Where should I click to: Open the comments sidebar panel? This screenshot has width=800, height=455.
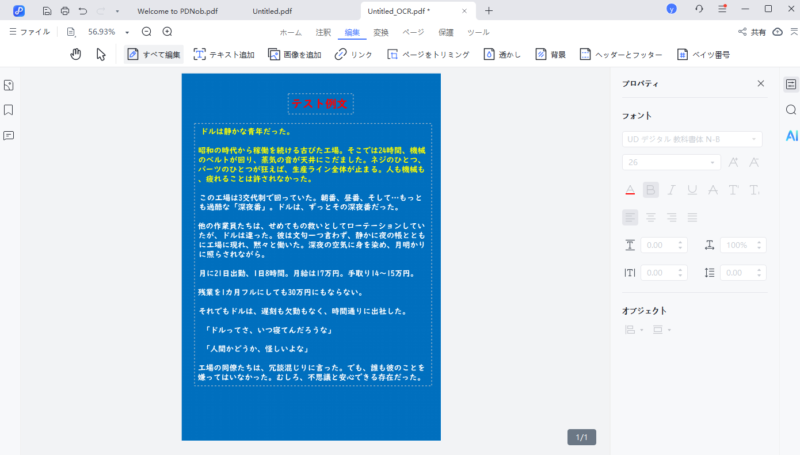pos(8,135)
